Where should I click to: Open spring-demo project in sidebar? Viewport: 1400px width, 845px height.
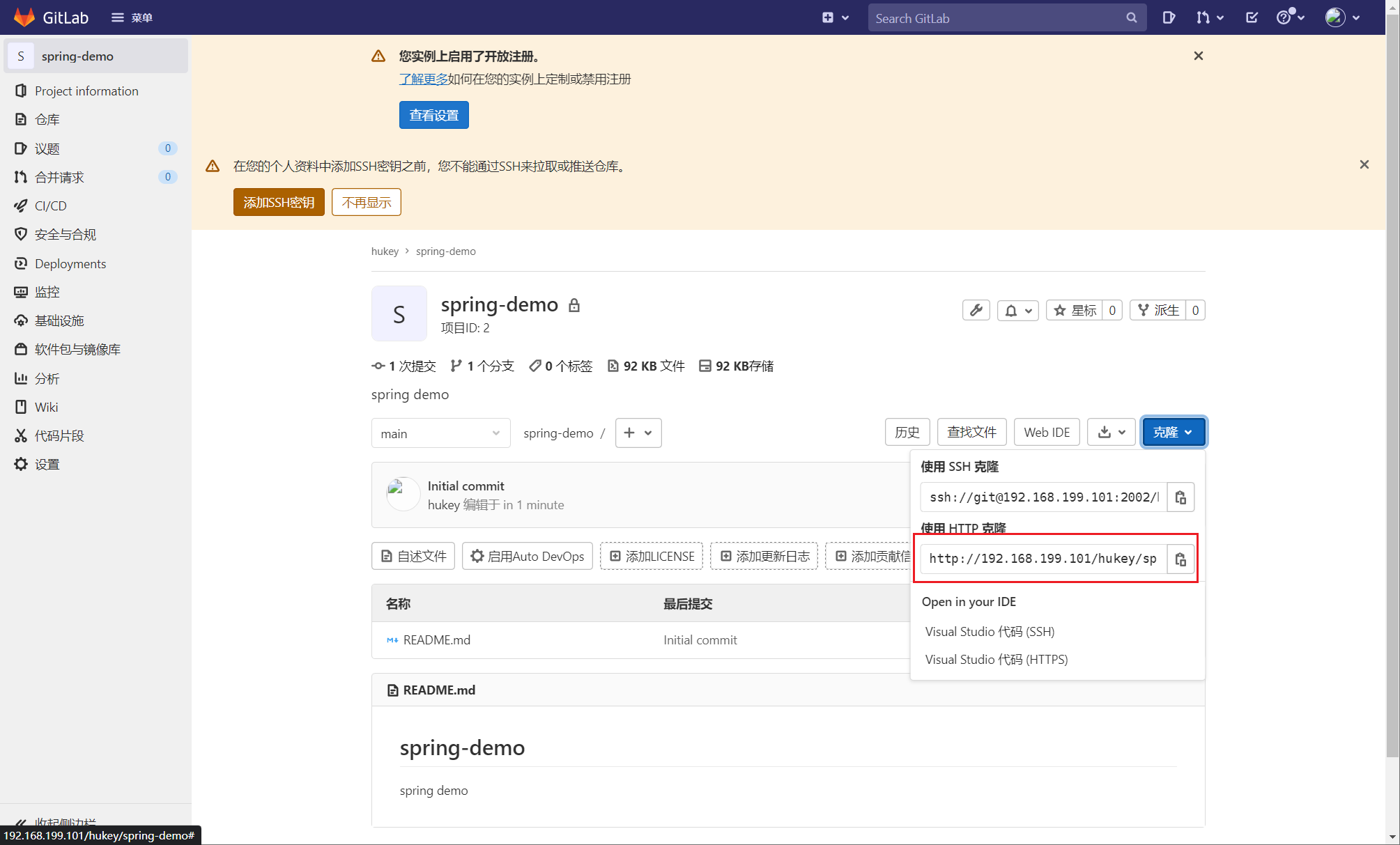(x=96, y=56)
